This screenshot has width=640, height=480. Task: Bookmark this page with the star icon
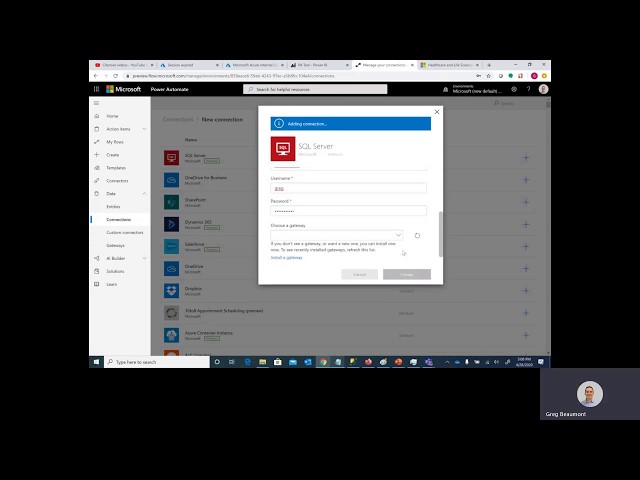point(489,76)
